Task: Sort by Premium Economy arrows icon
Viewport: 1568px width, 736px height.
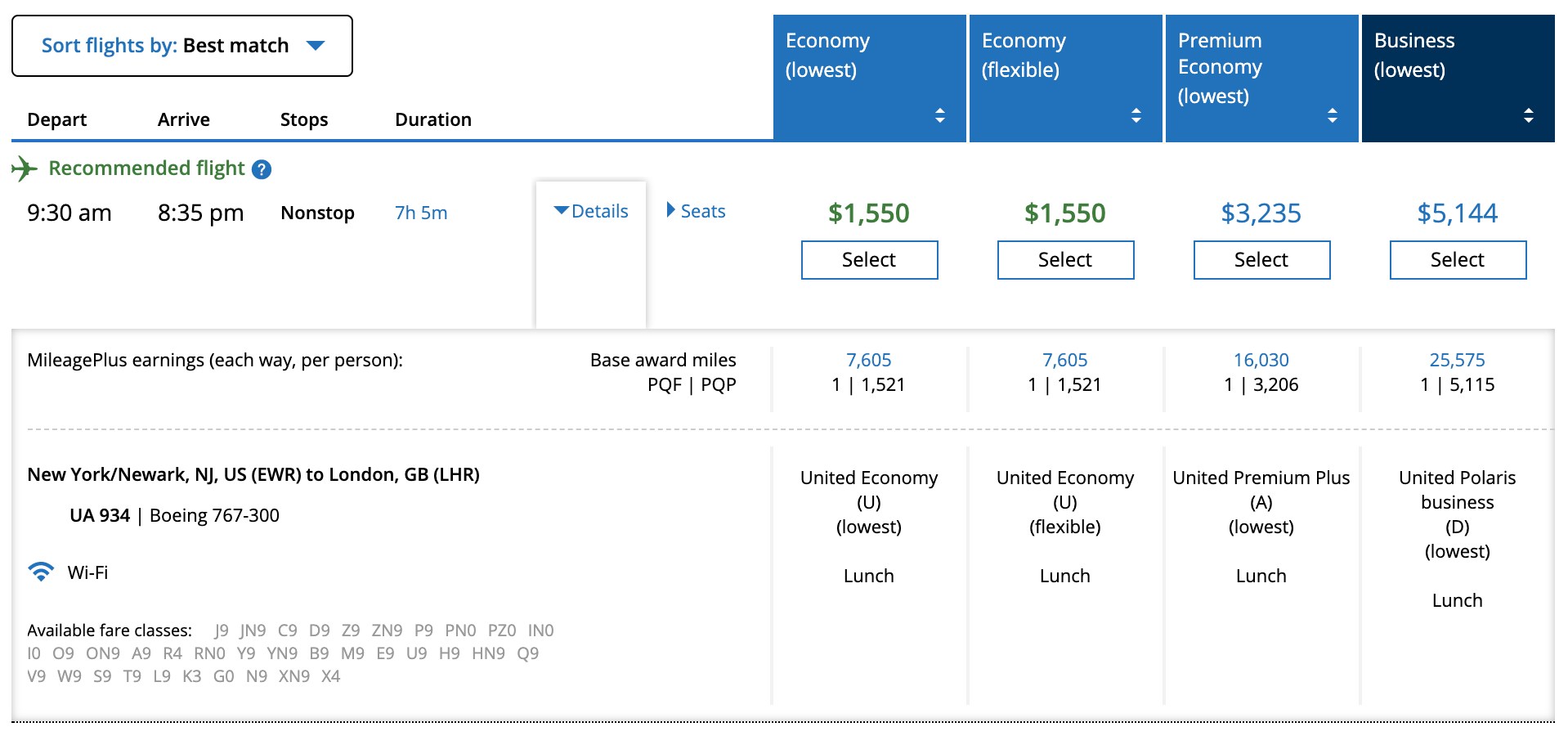Action: click(x=1332, y=115)
